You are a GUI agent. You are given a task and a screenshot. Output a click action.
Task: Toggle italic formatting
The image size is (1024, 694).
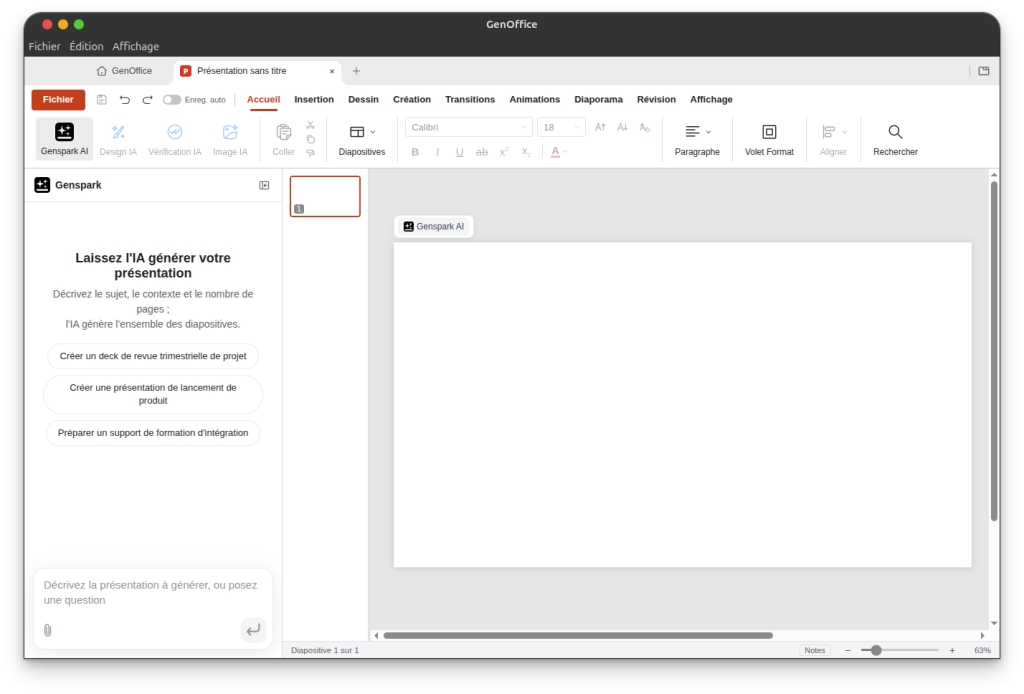coord(438,152)
